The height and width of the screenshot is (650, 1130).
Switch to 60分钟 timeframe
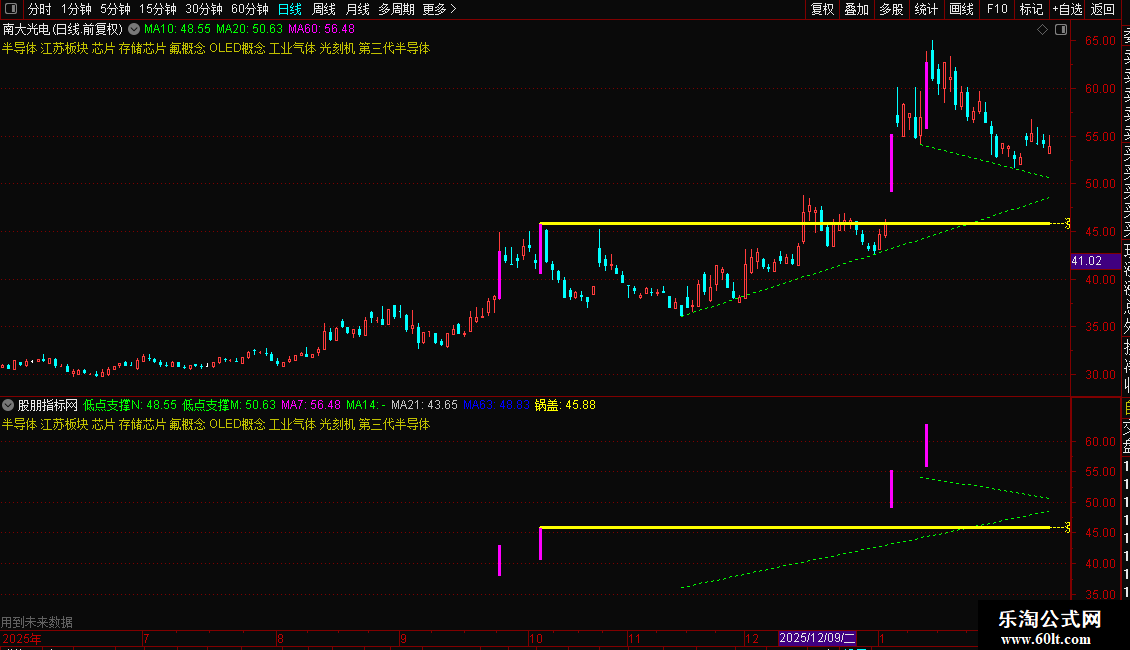[249, 9]
